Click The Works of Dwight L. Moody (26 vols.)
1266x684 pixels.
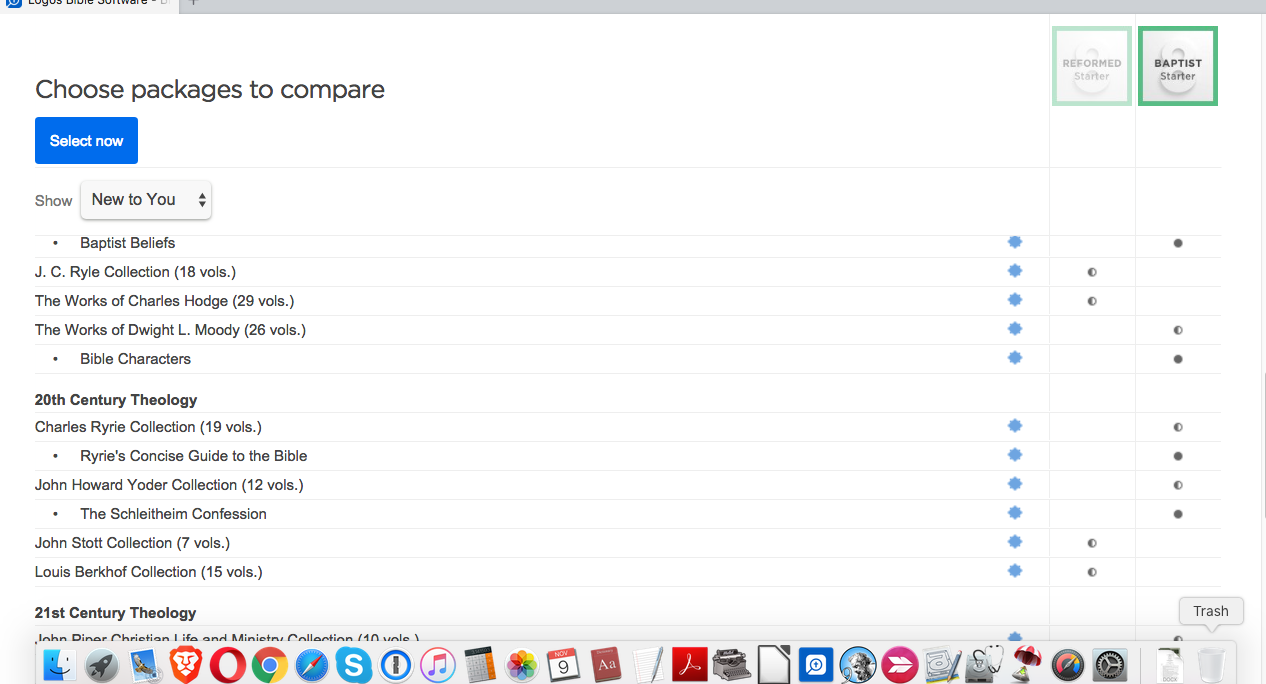point(170,330)
